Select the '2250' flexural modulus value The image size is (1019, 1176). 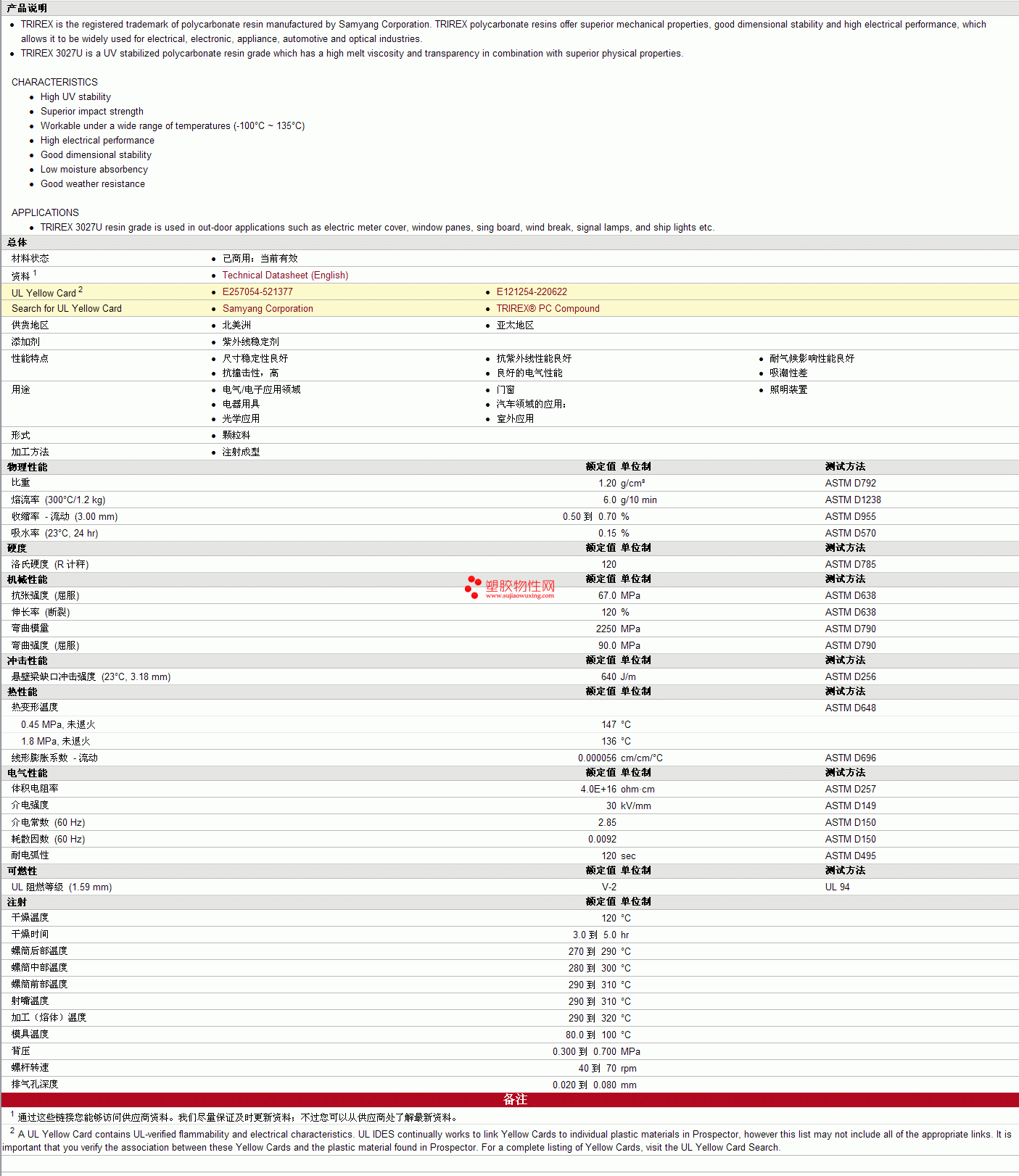[x=606, y=629]
